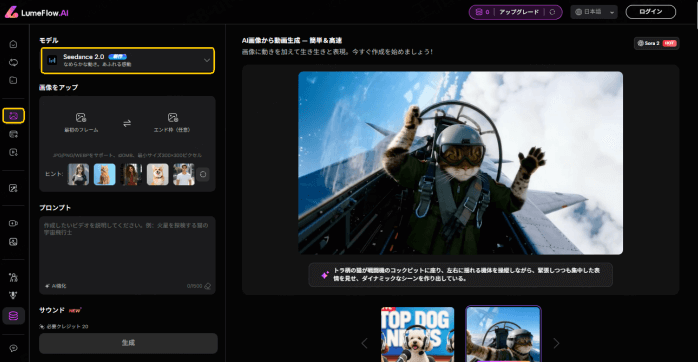
Task: Click the 生成 generate button
Action: [x=128, y=343]
